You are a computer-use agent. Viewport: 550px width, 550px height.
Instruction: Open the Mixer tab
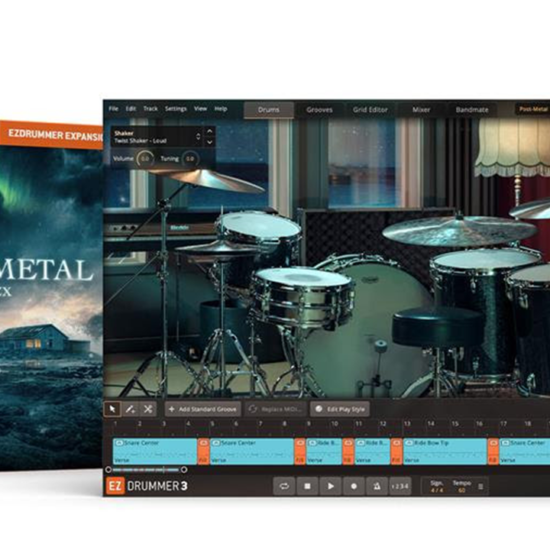pyautogui.click(x=421, y=110)
